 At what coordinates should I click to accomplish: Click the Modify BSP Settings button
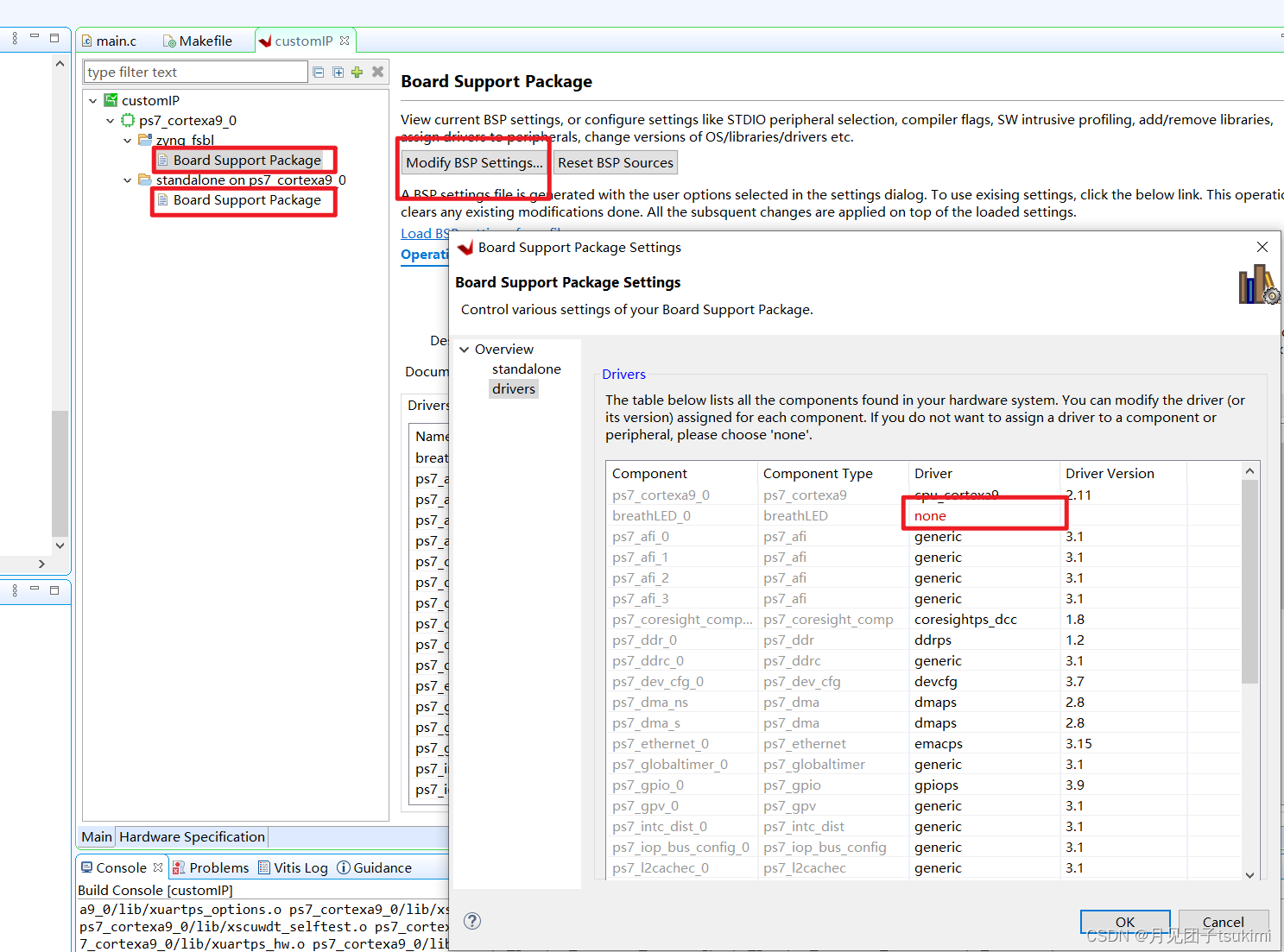tap(473, 162)
